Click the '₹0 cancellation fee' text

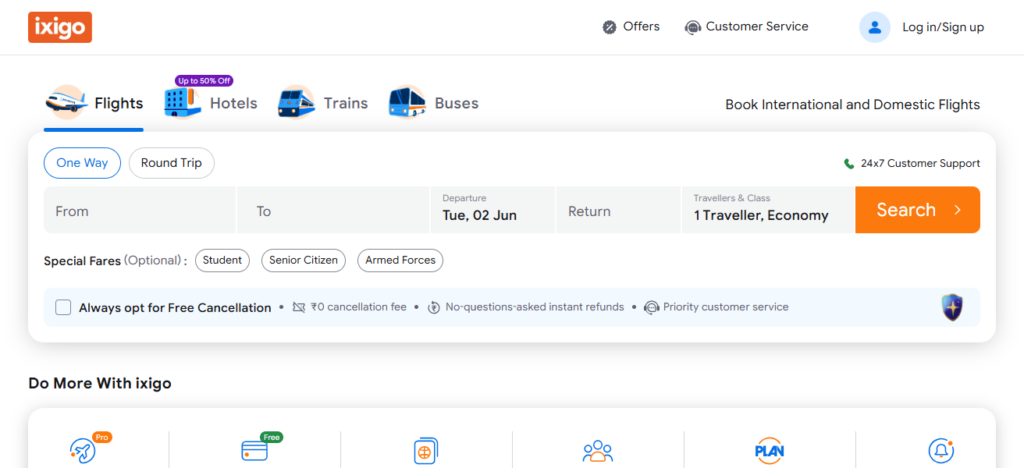[359, 307]
